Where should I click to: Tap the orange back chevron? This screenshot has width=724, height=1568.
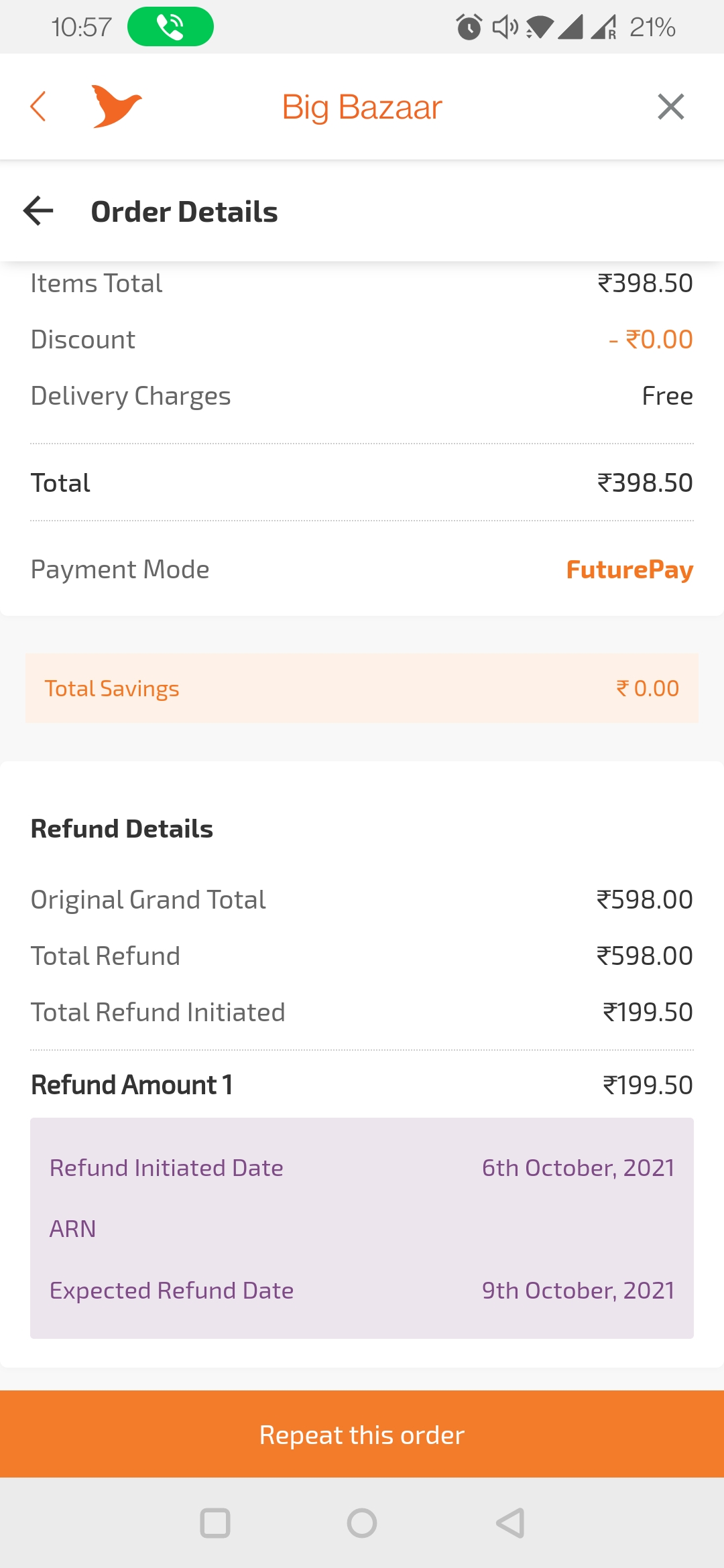(38, 107)
